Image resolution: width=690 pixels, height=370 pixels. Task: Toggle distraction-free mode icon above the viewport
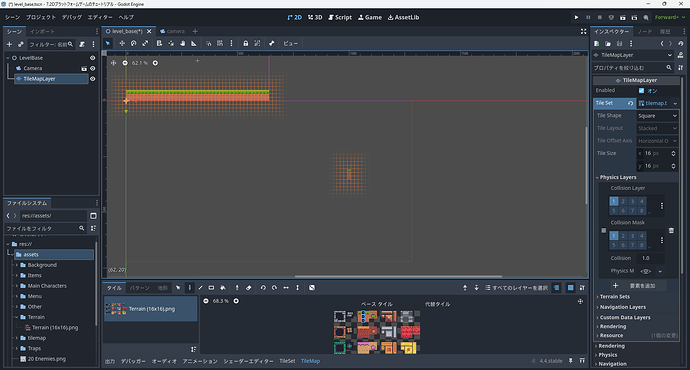583,31
